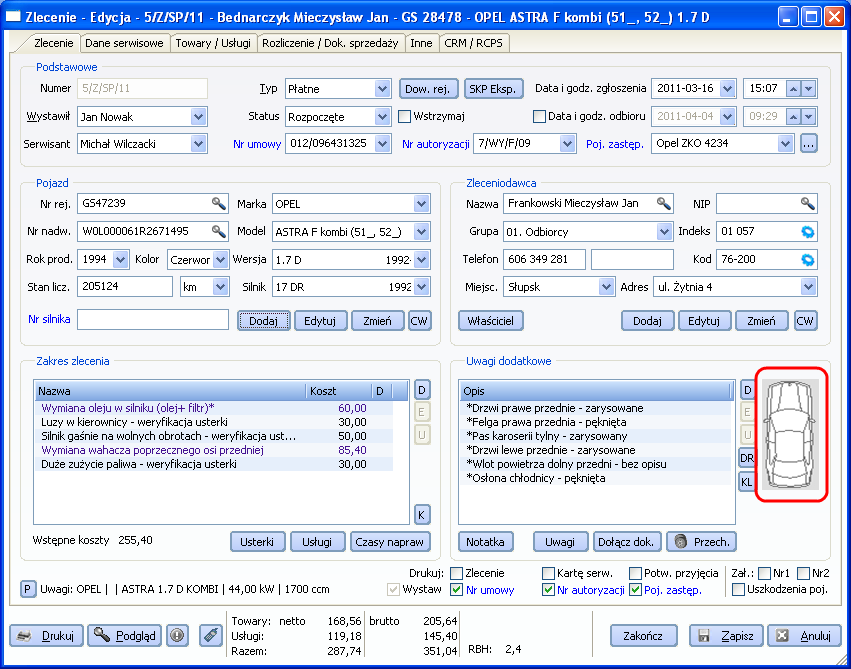Image resolution: width=851 pixels, height=669 pixels.
Task: Check the Zał. Nr1 checkbox
Action: click(765, 574)
